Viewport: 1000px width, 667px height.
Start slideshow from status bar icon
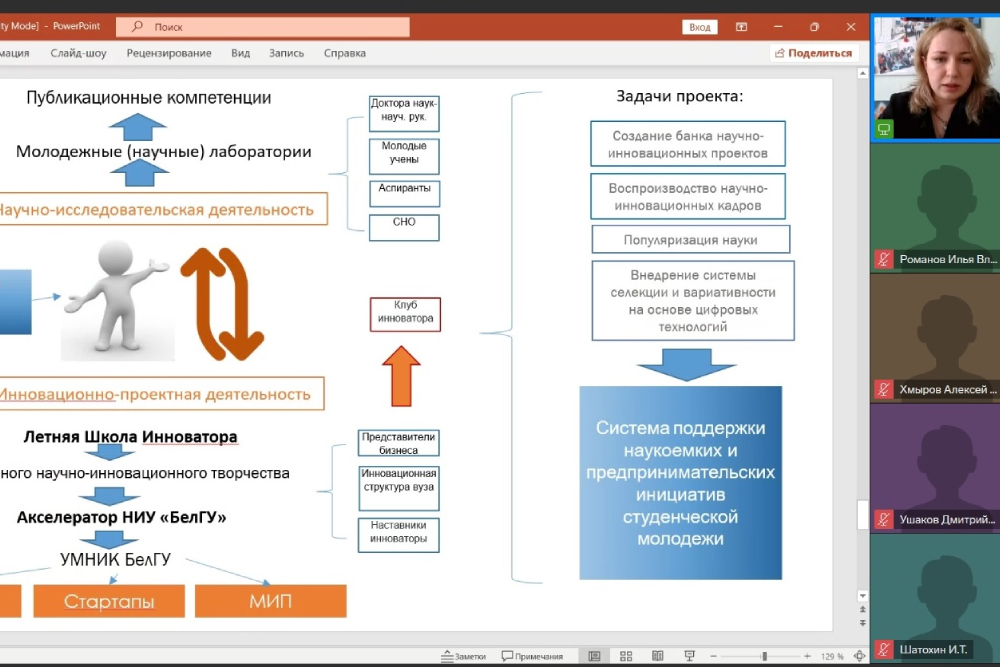689,656
